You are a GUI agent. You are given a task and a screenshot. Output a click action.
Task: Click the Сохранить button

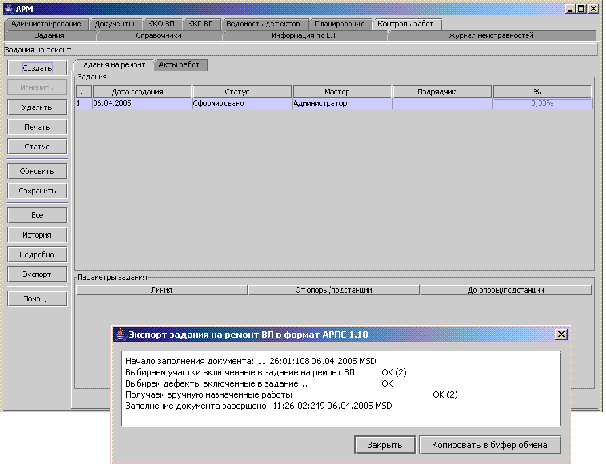pos(37,191)
